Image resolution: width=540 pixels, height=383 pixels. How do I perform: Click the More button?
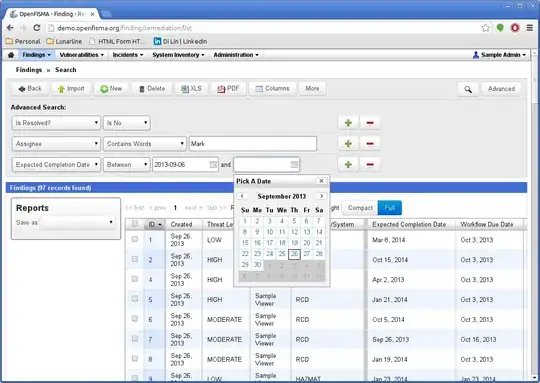click(312, 89)
